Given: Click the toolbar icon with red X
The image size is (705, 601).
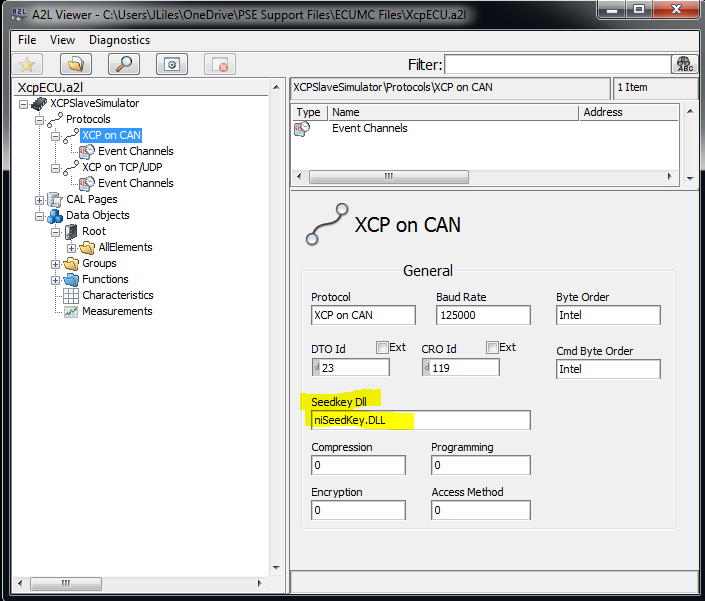Looking at the screenshot, I should (x=220, y=64).
